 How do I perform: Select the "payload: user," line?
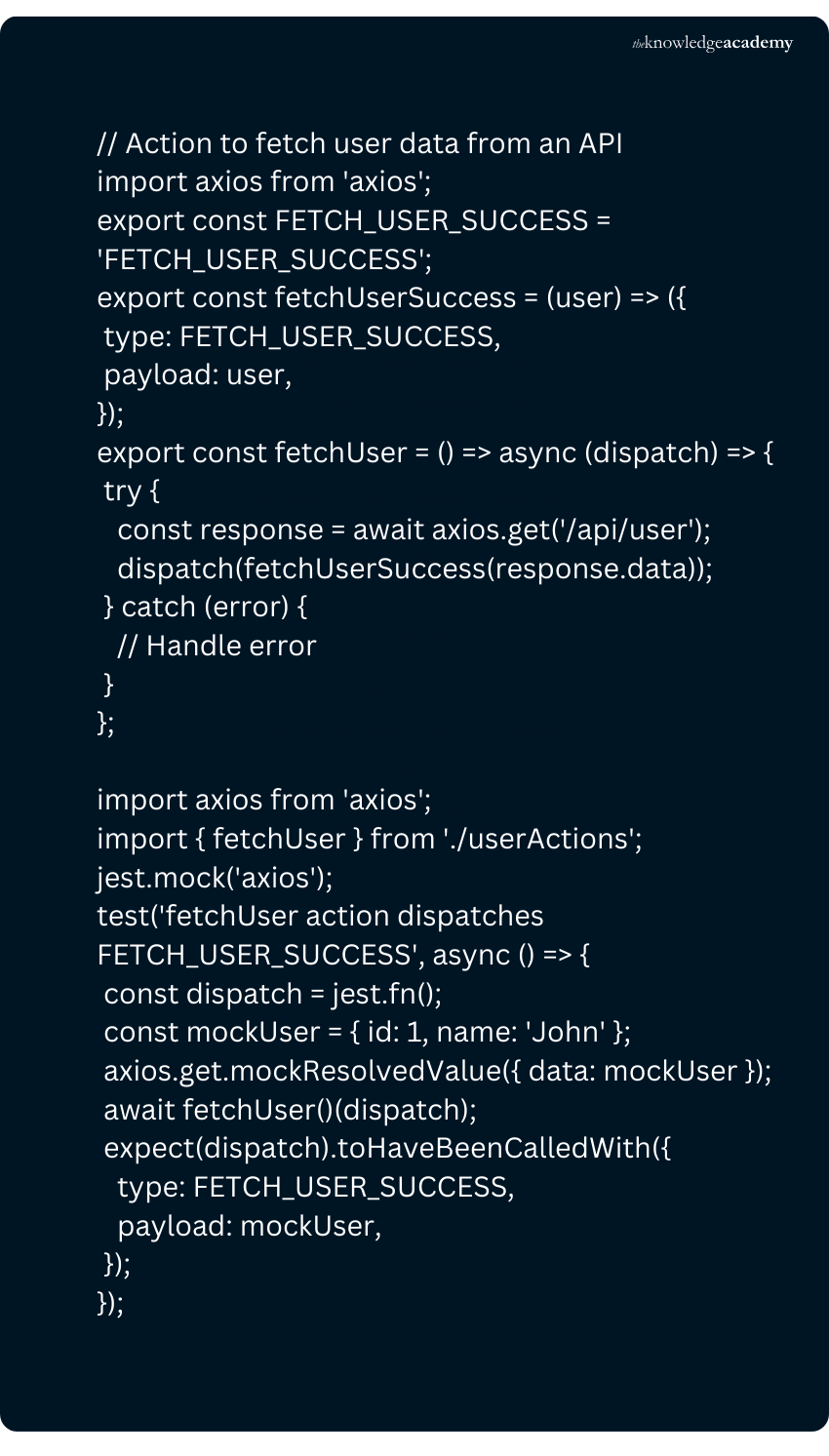197,374
